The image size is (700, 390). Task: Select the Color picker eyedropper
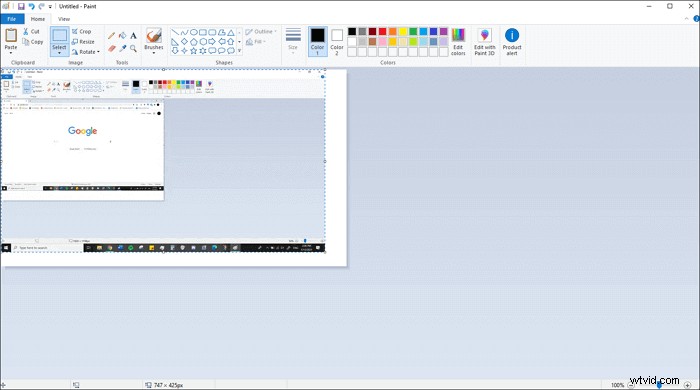coord(122,48)
